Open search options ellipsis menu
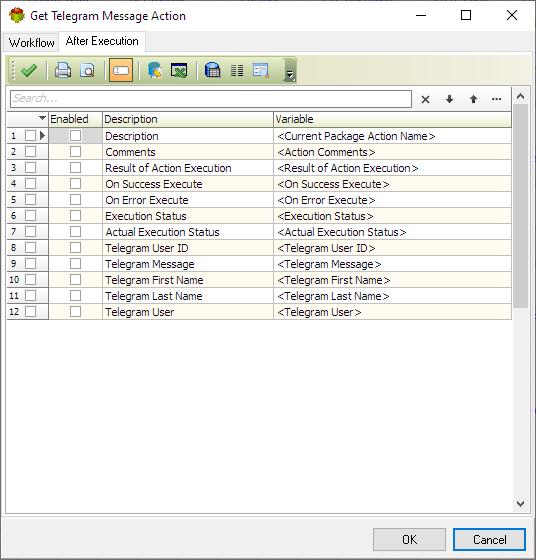Image resolution: width=536 pixels, height=560 pixels. pyautogui.click(x=496, y=99)
